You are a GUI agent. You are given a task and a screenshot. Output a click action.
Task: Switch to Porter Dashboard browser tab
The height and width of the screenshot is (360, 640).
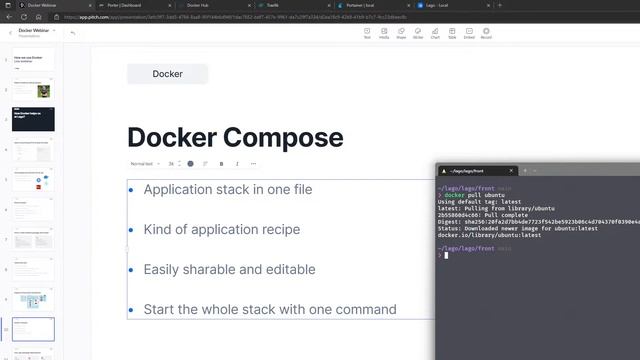tap(135, 5)
